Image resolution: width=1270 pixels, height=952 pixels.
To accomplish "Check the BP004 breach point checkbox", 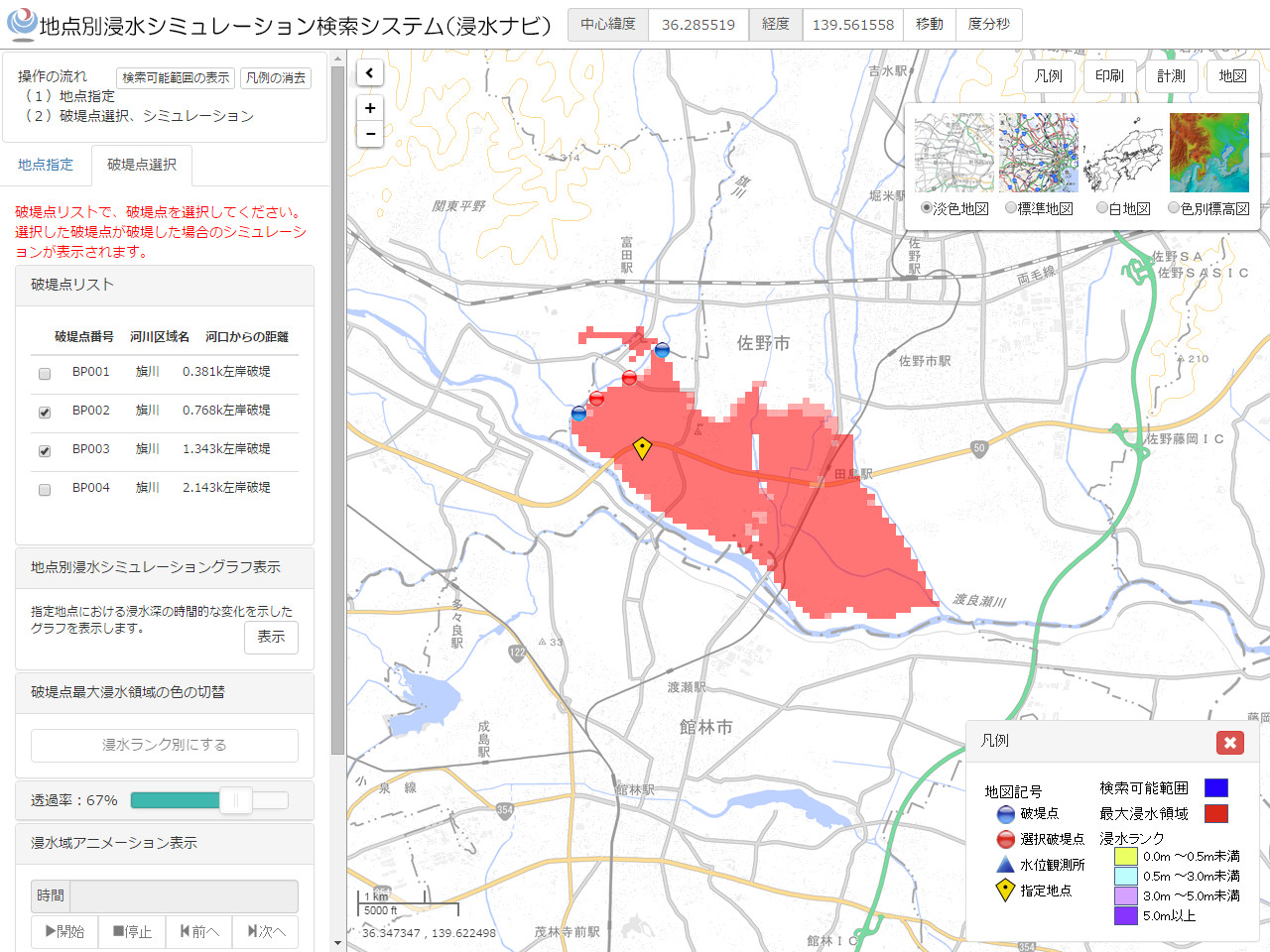I will [x=45, y=490].
